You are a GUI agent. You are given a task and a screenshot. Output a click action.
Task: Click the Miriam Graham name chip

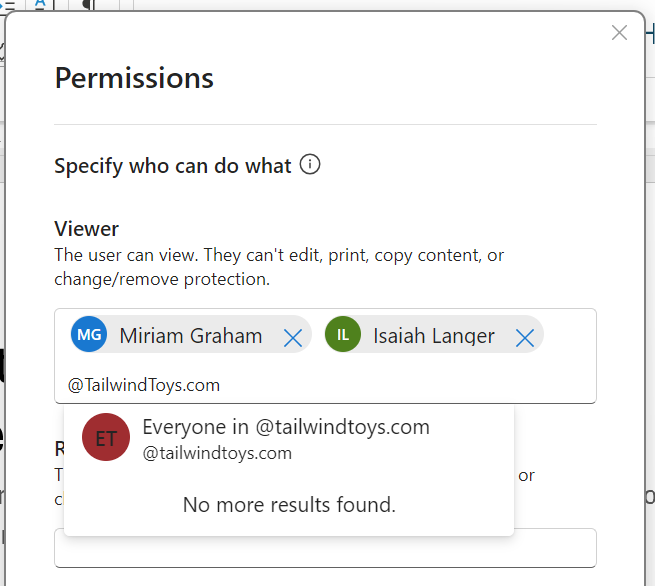pos(191,336)
